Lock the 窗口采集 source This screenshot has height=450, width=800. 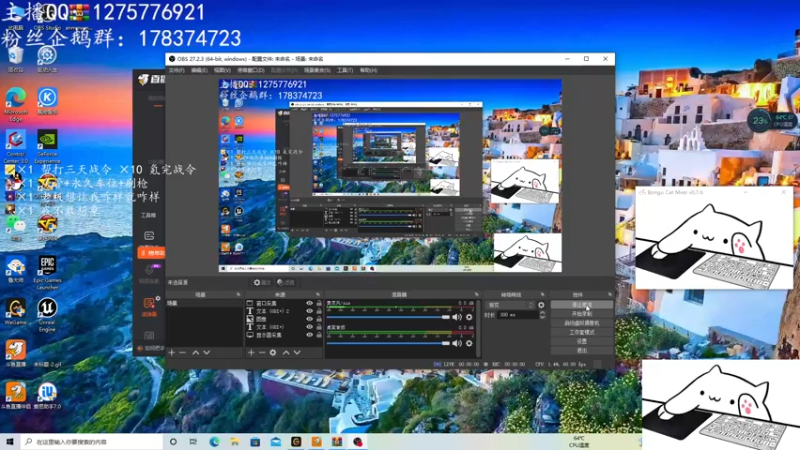319,303
